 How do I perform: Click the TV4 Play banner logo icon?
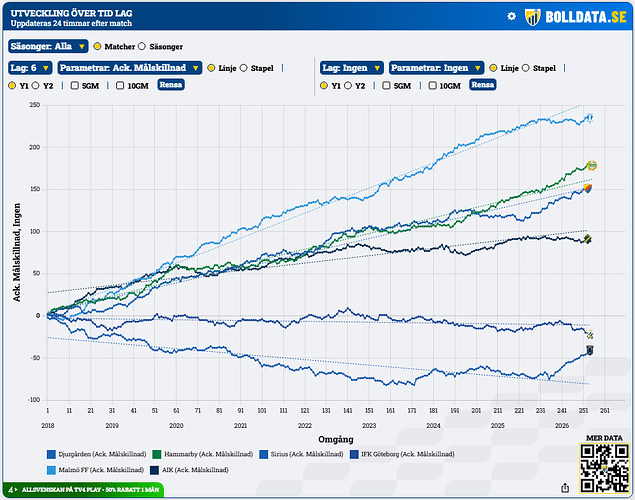(12, 490)
